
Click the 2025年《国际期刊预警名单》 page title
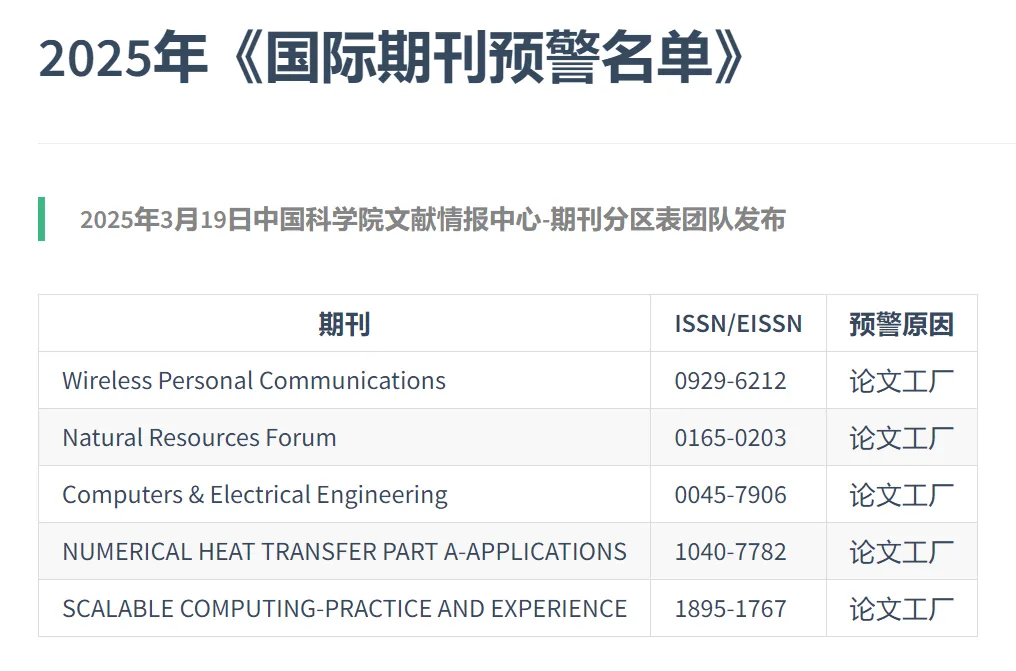[x=392, y=60]
